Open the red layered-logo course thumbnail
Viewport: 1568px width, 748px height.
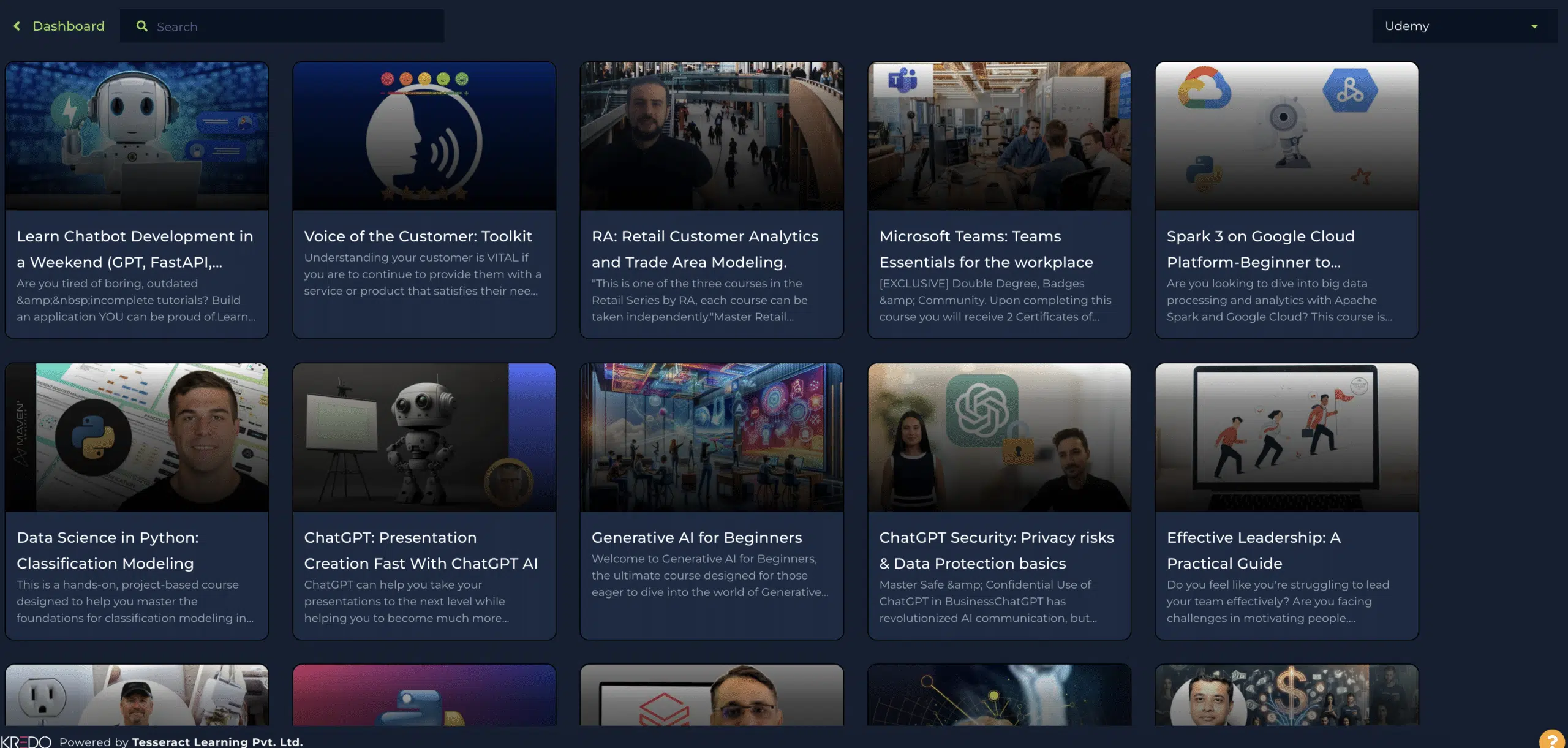[712, 695]
